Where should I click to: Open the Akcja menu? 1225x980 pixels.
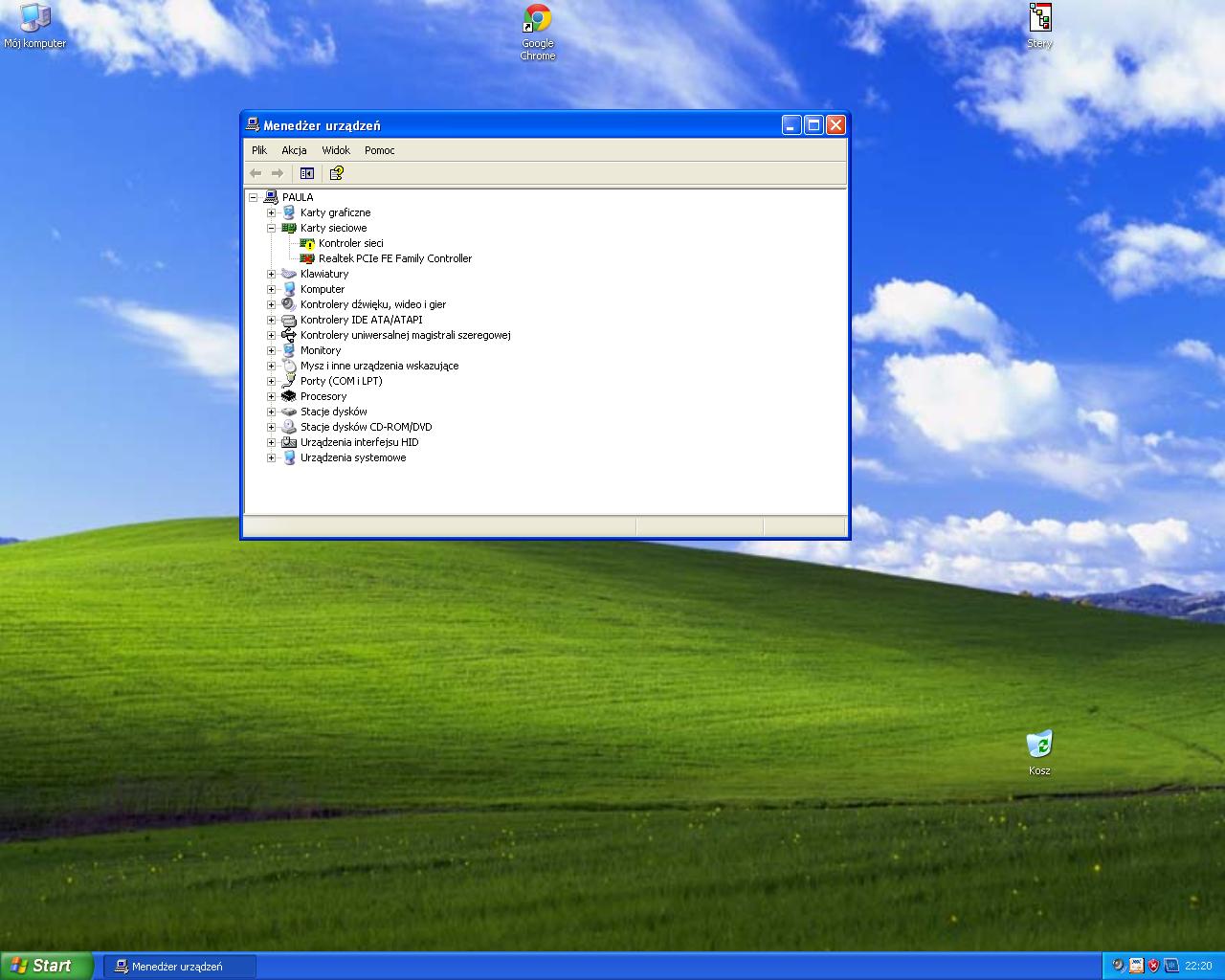pyautogui.click(x=294, y=150)
